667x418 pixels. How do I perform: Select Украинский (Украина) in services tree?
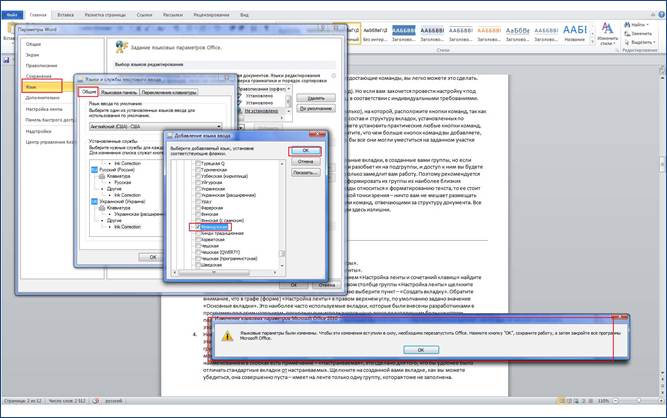coord(122,202)
